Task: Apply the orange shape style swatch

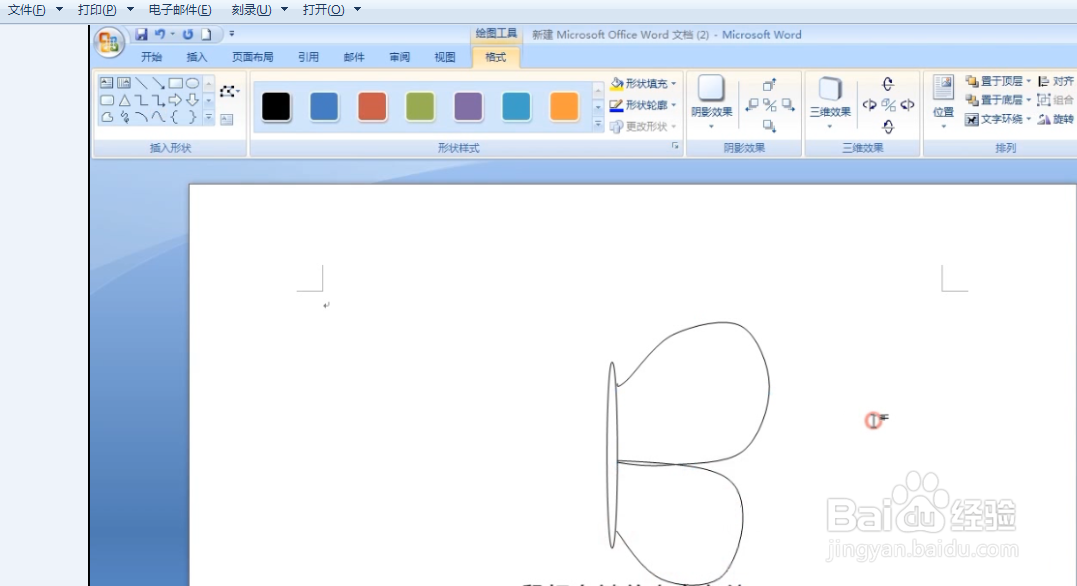Action: [564, 106]
